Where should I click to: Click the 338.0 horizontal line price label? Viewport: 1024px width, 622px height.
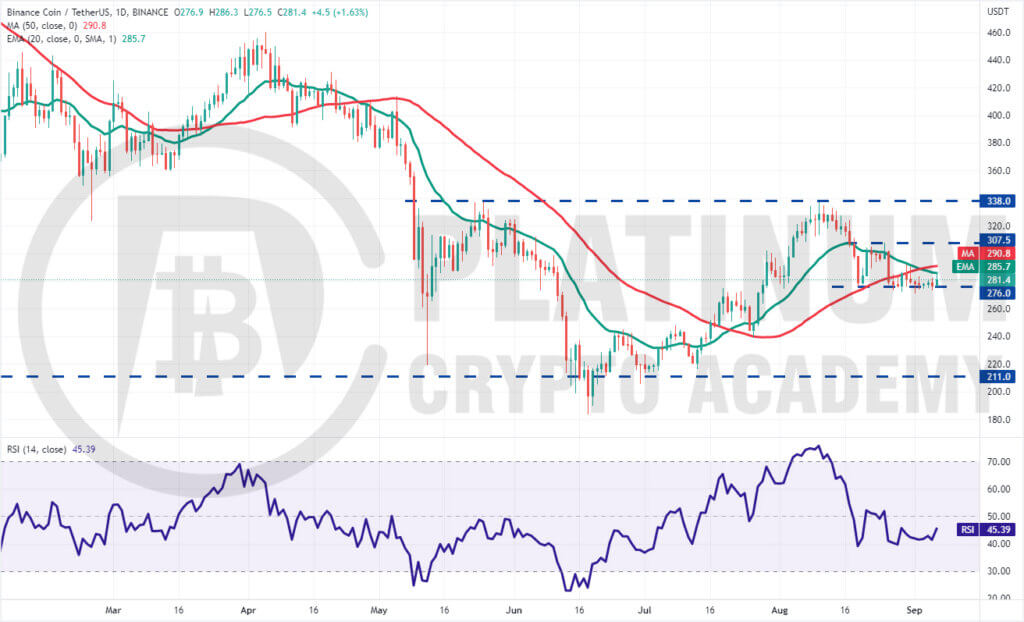click(x=998, y=201)
